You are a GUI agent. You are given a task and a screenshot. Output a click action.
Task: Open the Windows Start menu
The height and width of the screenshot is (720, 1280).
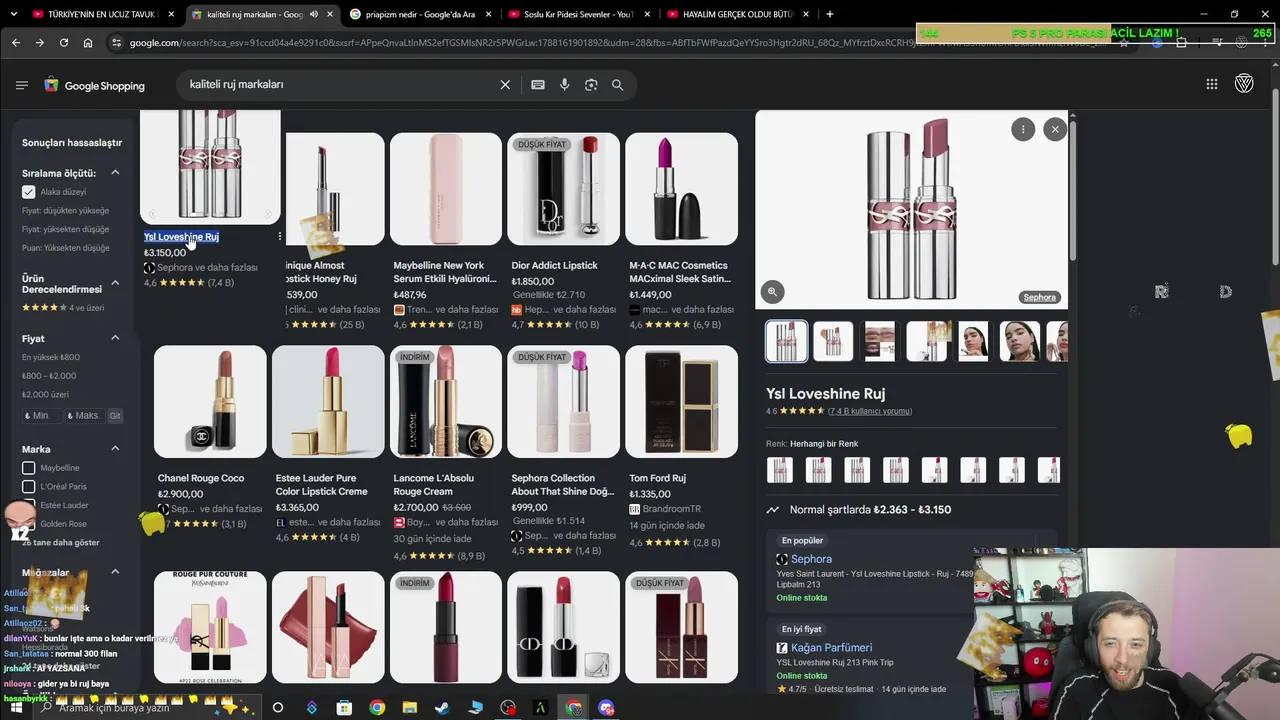(x=16, y=708)
